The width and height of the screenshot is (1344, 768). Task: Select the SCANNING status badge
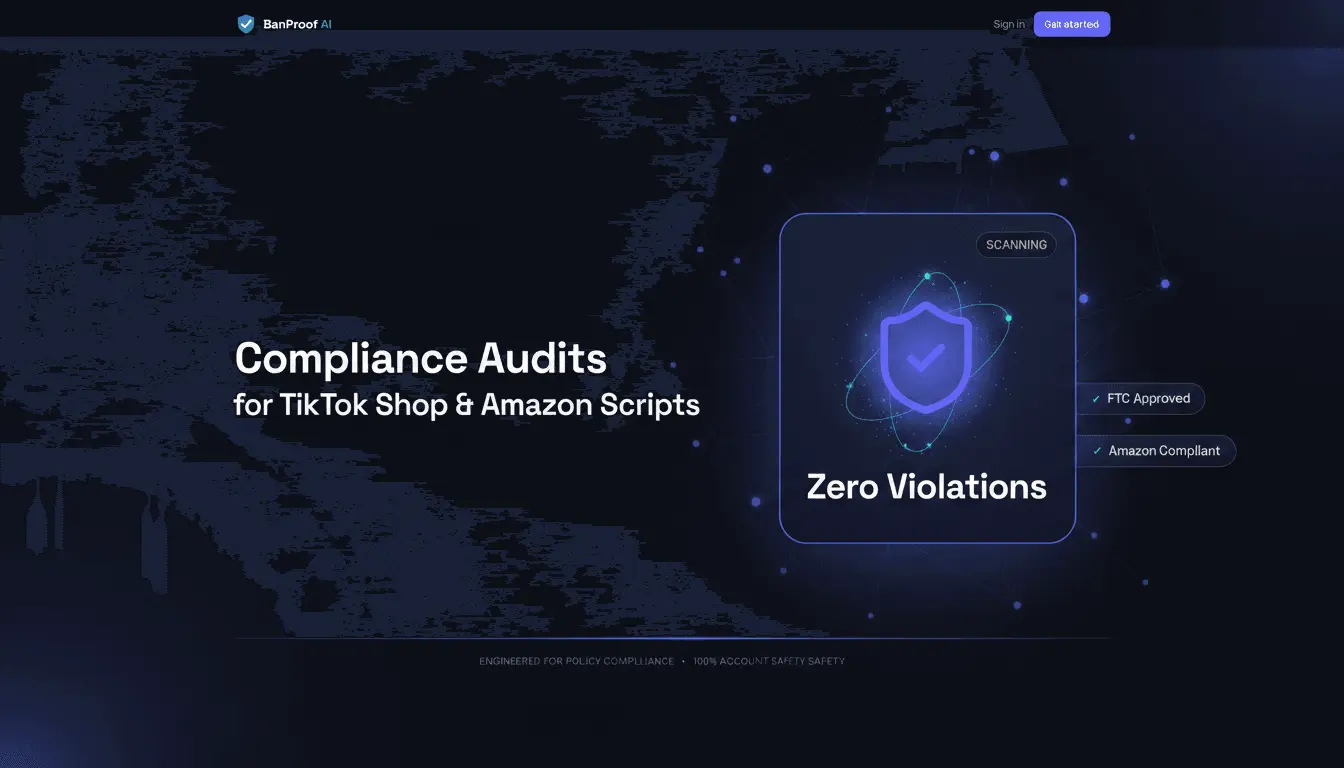pyautogui.click(x=1016, y=245)
